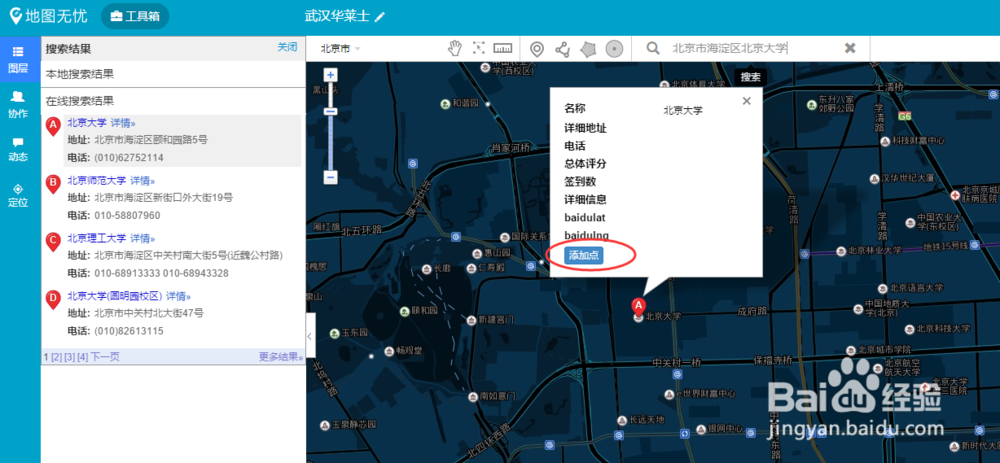Clear the search box with the X icon
1000x463 pixels.
point(849,48)
